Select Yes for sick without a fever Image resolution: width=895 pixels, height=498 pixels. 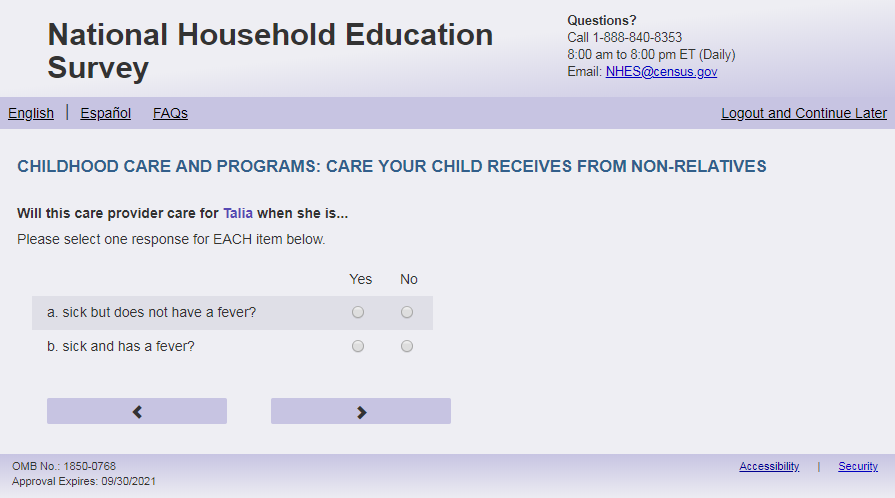tap(358, 313)
